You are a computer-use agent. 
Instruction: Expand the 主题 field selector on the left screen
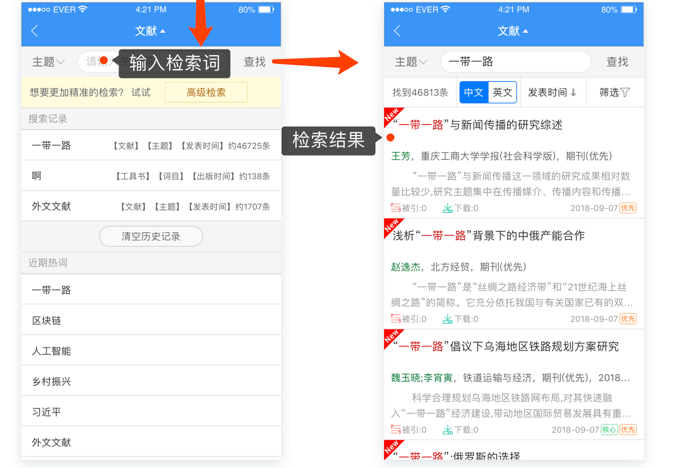tap(48, 62)
